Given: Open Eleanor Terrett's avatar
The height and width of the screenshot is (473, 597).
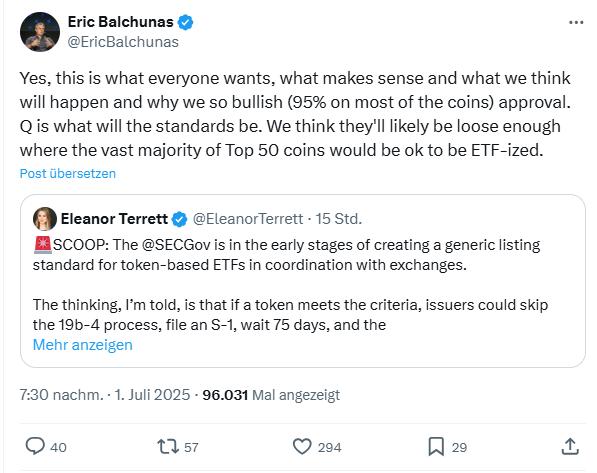Looking at the screenshot, I should [45, 219].
